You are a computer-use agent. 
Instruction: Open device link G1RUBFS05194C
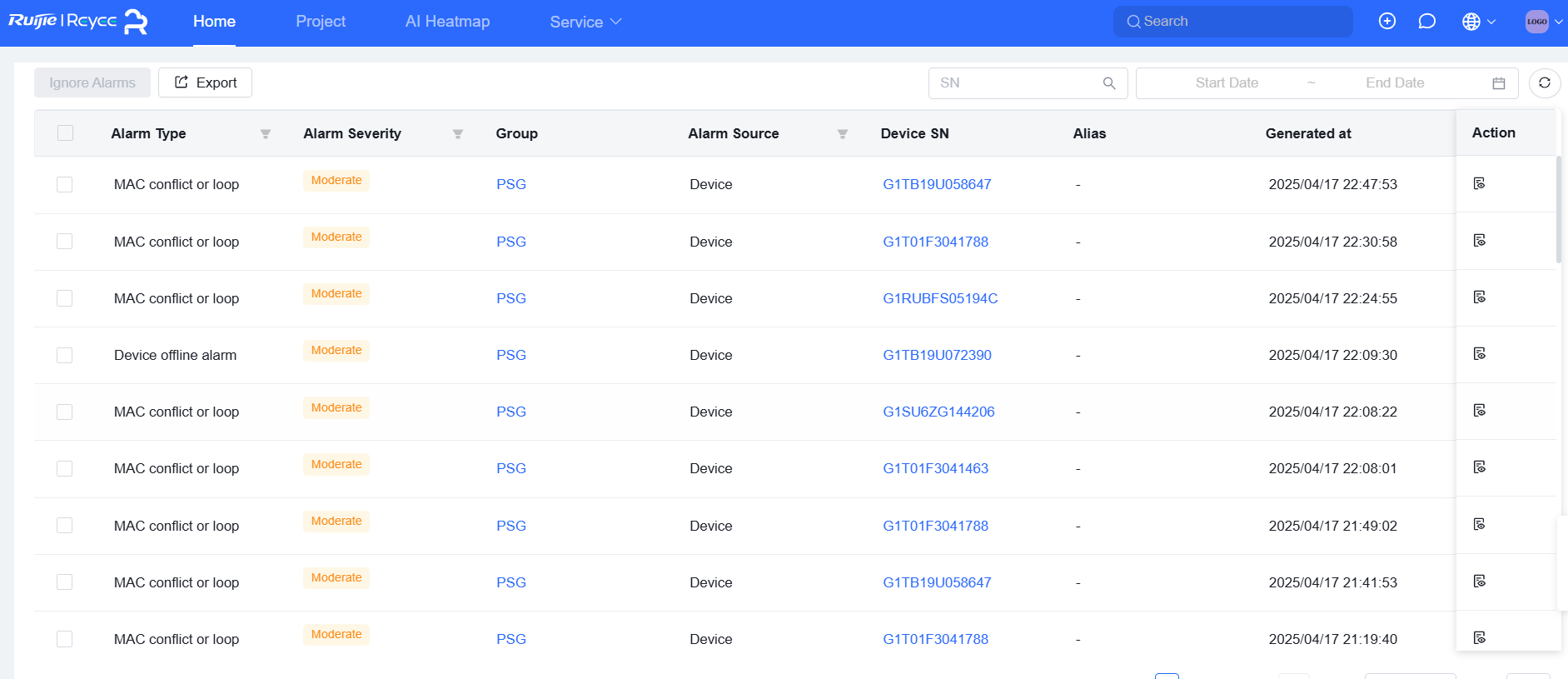pyautogui.click(x=940, y=298)
